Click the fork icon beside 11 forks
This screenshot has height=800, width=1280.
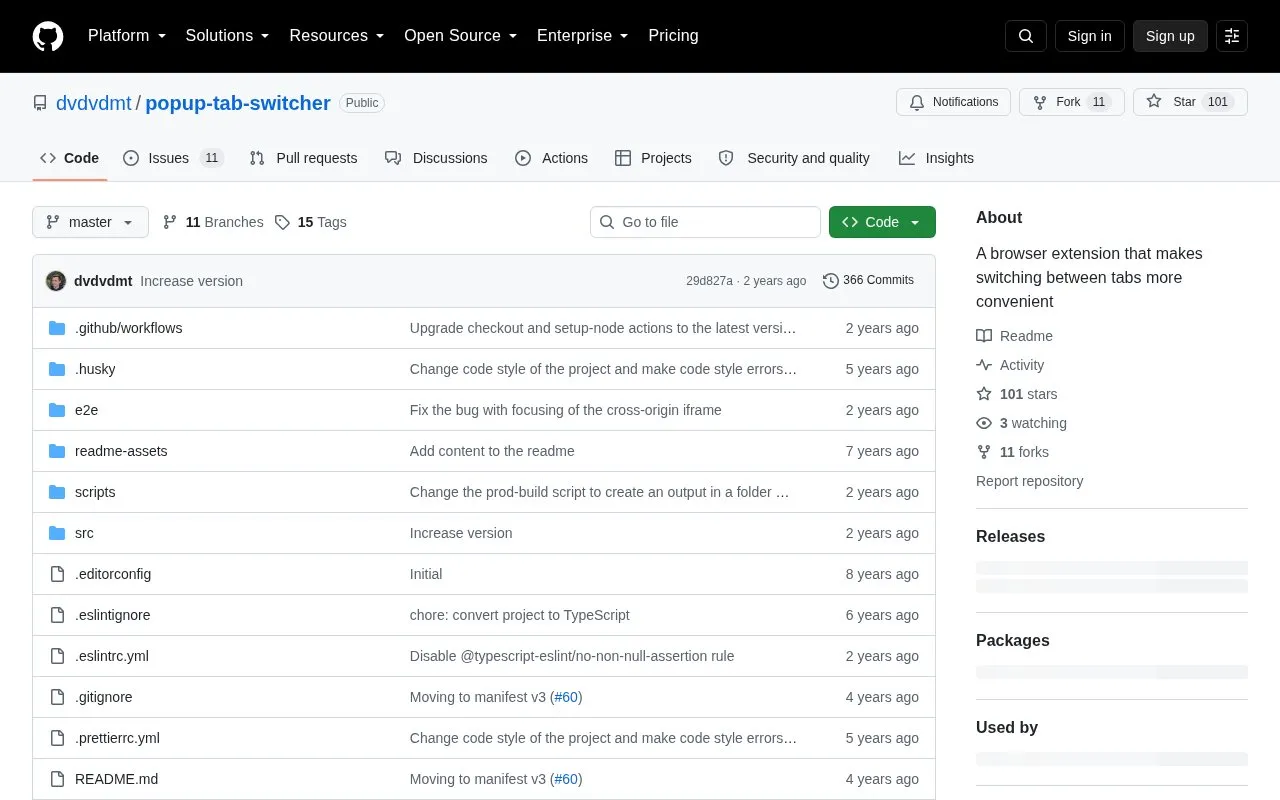tap(984, 452)
